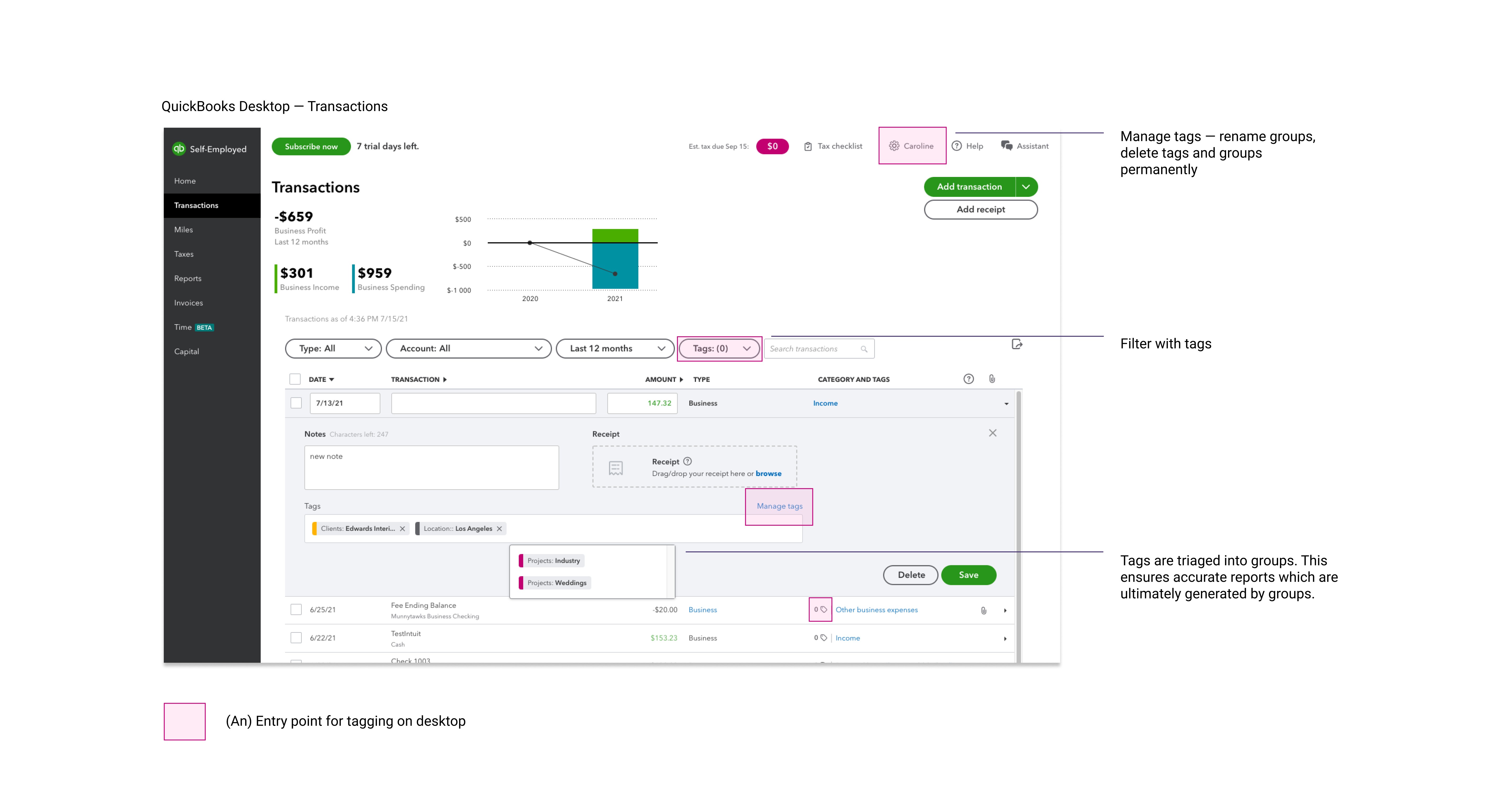
Task: Remove the Los Angeles location tag
Action: (500, 529)
